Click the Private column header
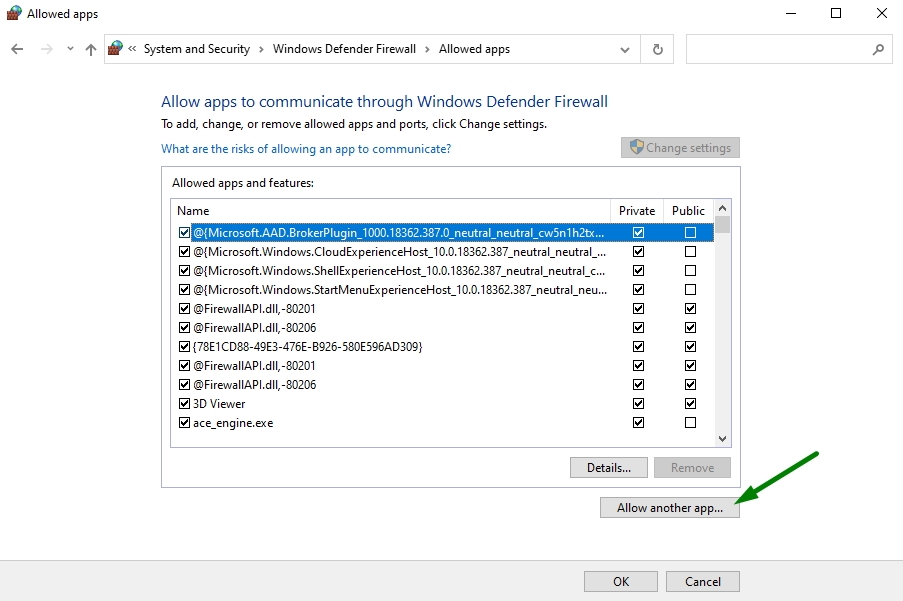The width and height of the screenshot is (903, 601). click(x=637, y=211)
